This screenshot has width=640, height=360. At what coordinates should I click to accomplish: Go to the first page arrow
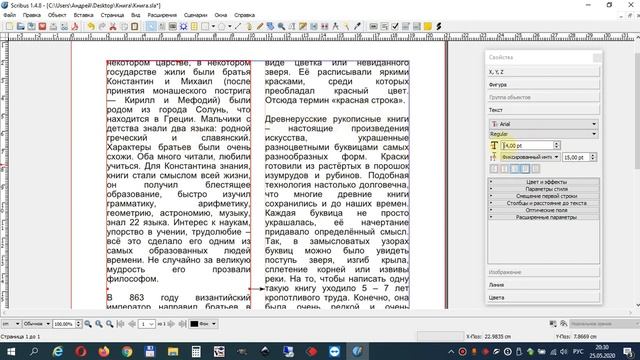point(120,324)
